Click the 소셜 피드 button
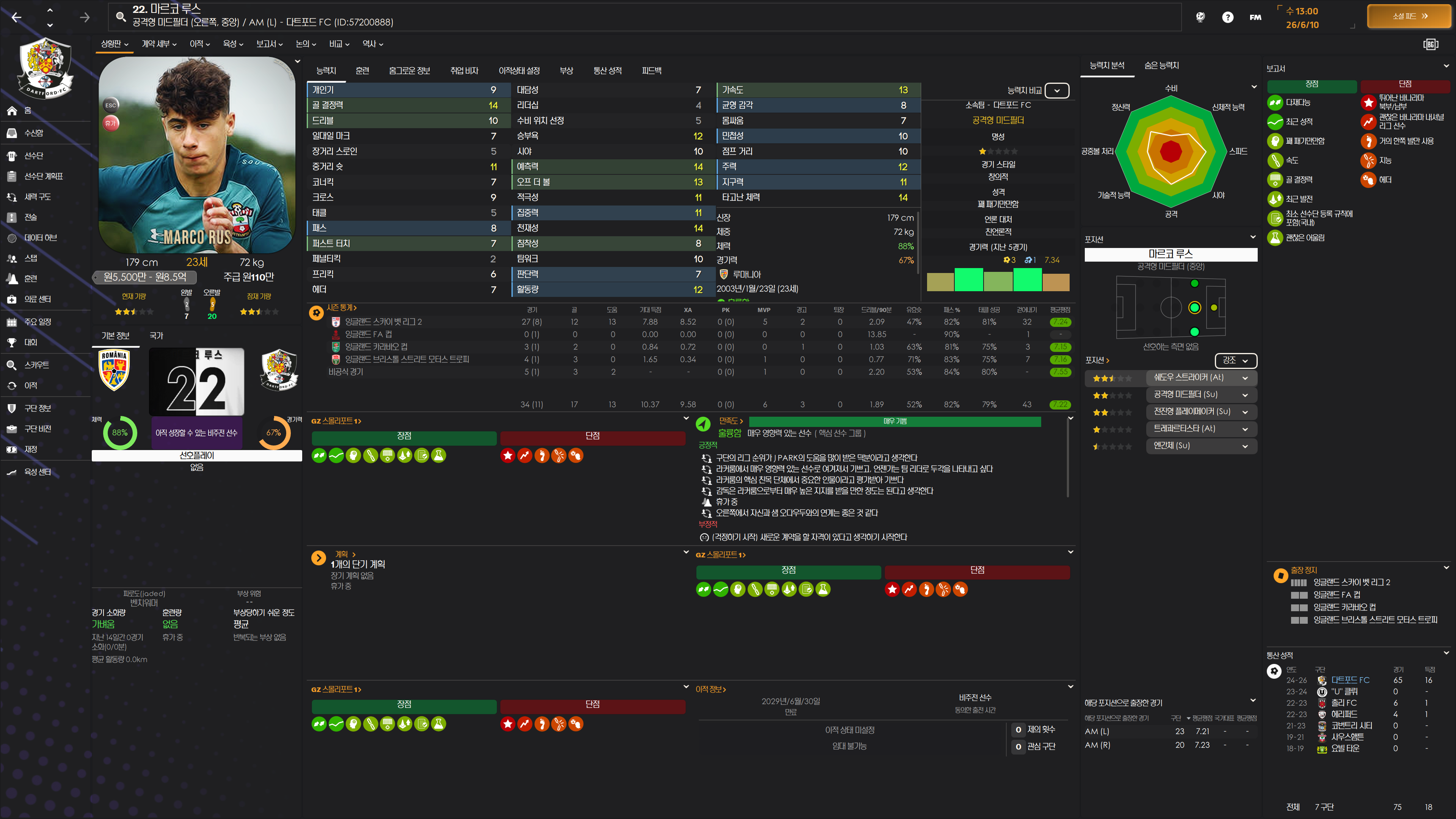 coord(1409,16)
